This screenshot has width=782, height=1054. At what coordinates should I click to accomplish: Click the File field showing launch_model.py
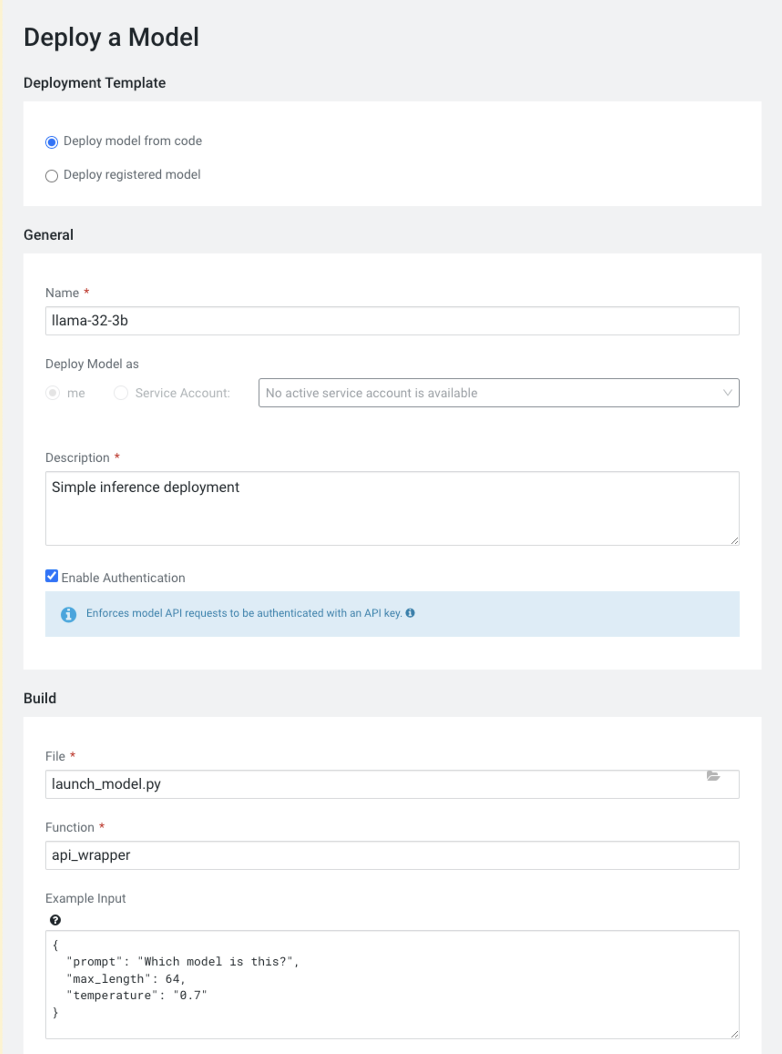pos(370,784)
